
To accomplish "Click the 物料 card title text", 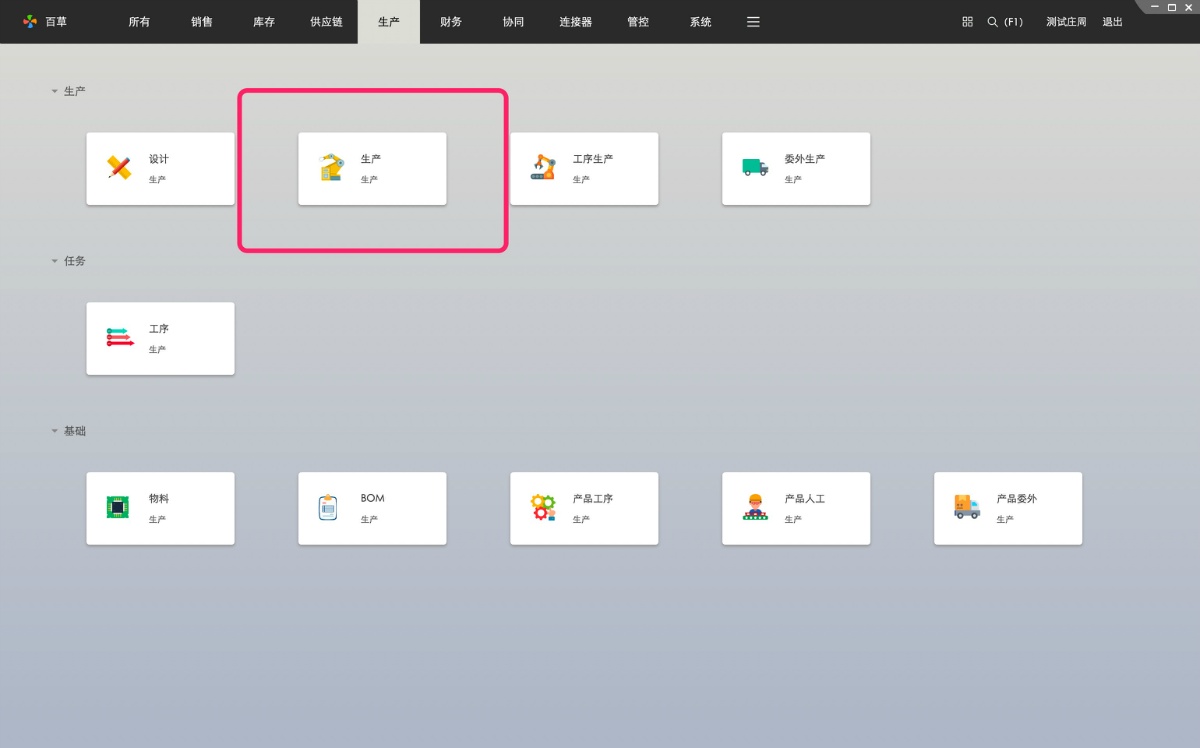I will coord(159,498).
